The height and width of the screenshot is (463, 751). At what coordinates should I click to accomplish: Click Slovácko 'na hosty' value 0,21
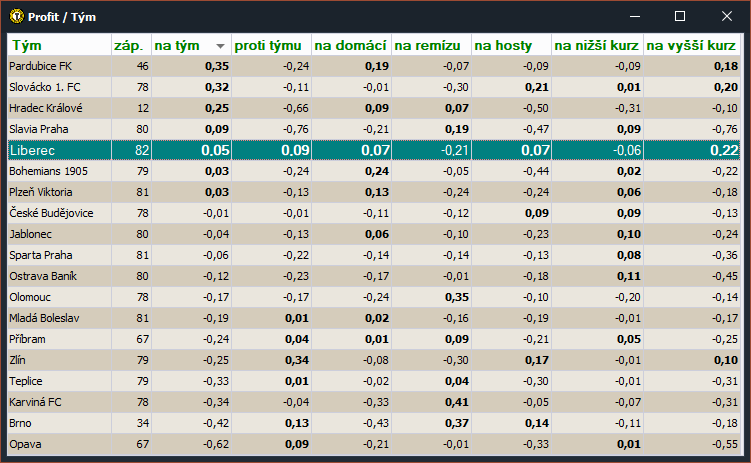pos(537,87)
